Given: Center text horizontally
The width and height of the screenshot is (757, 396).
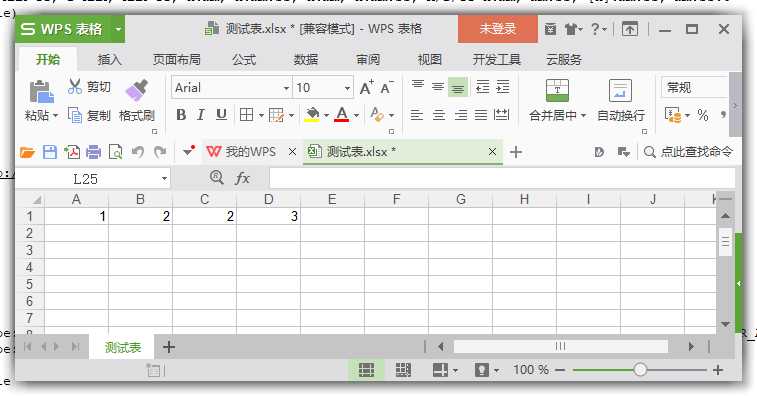Looking at the screenshot, I should pos(438,115).
